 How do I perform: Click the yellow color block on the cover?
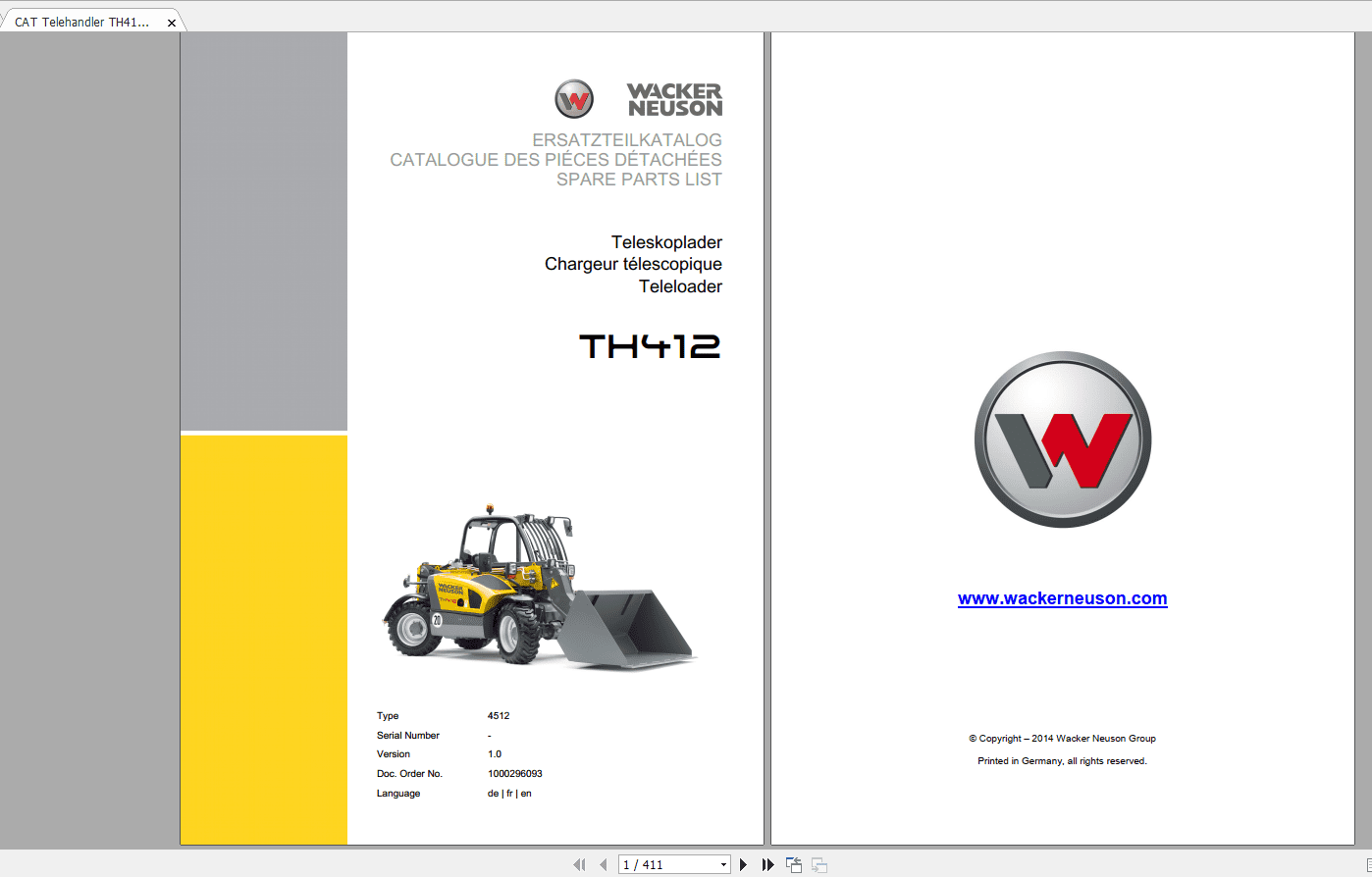[263, 638]
